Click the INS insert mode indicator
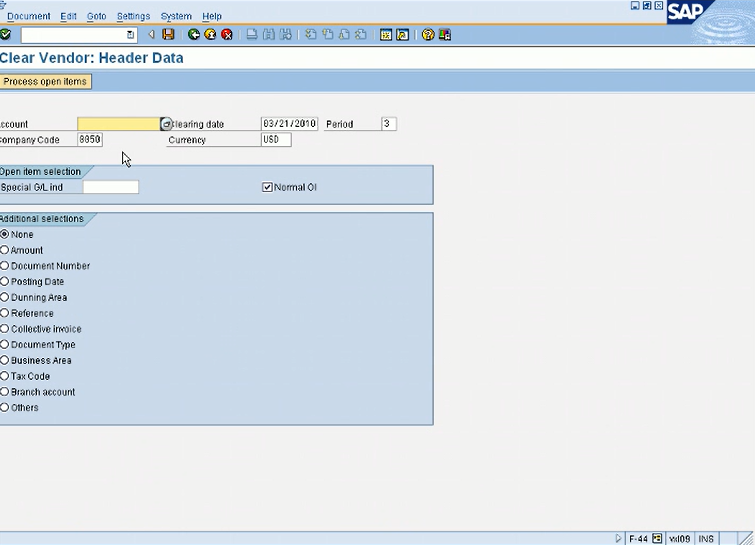Viewport: 755px width, 545px height. (x=706, y=539)
